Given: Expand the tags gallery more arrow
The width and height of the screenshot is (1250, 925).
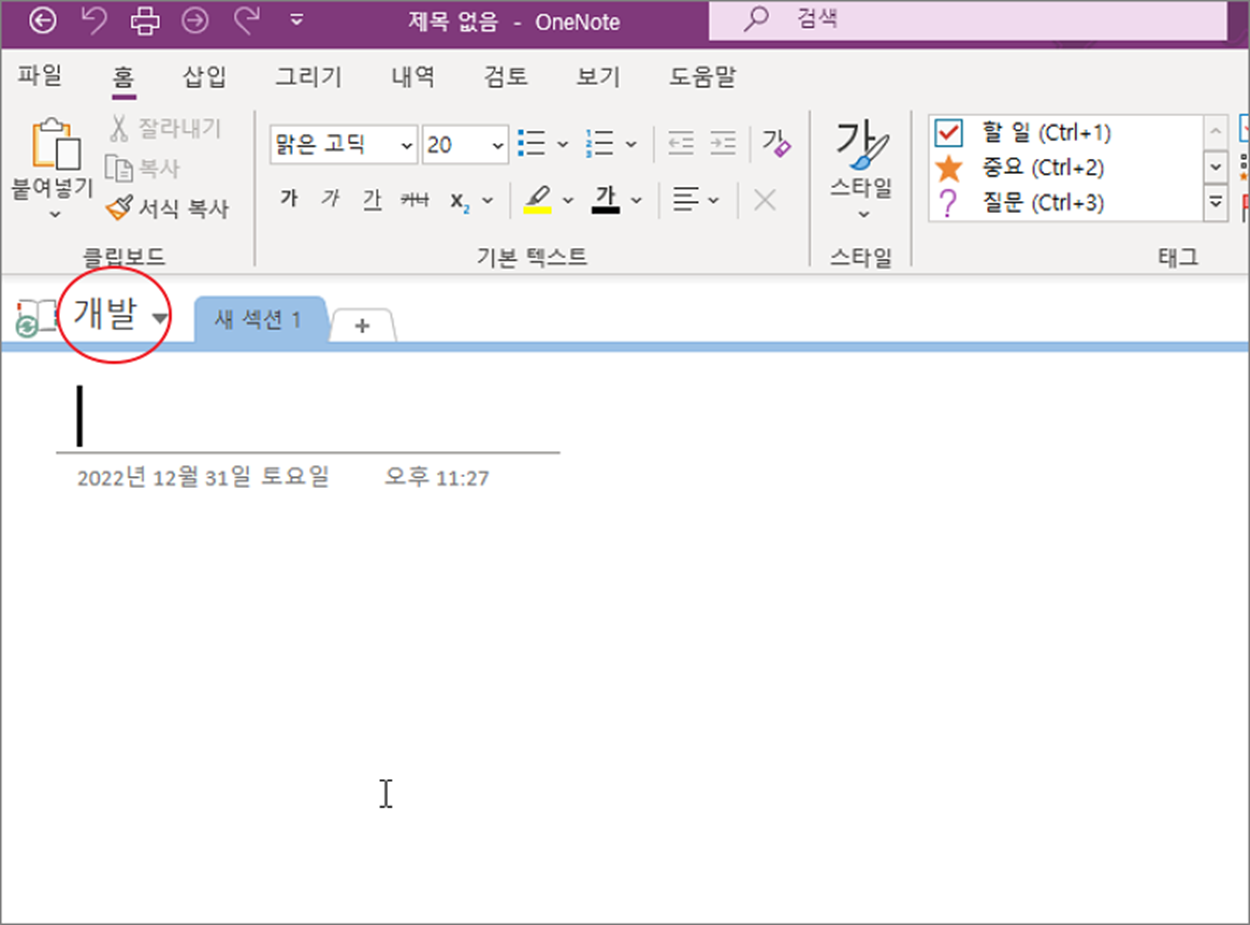Looking at the screenshot, I should point(1216,203).
